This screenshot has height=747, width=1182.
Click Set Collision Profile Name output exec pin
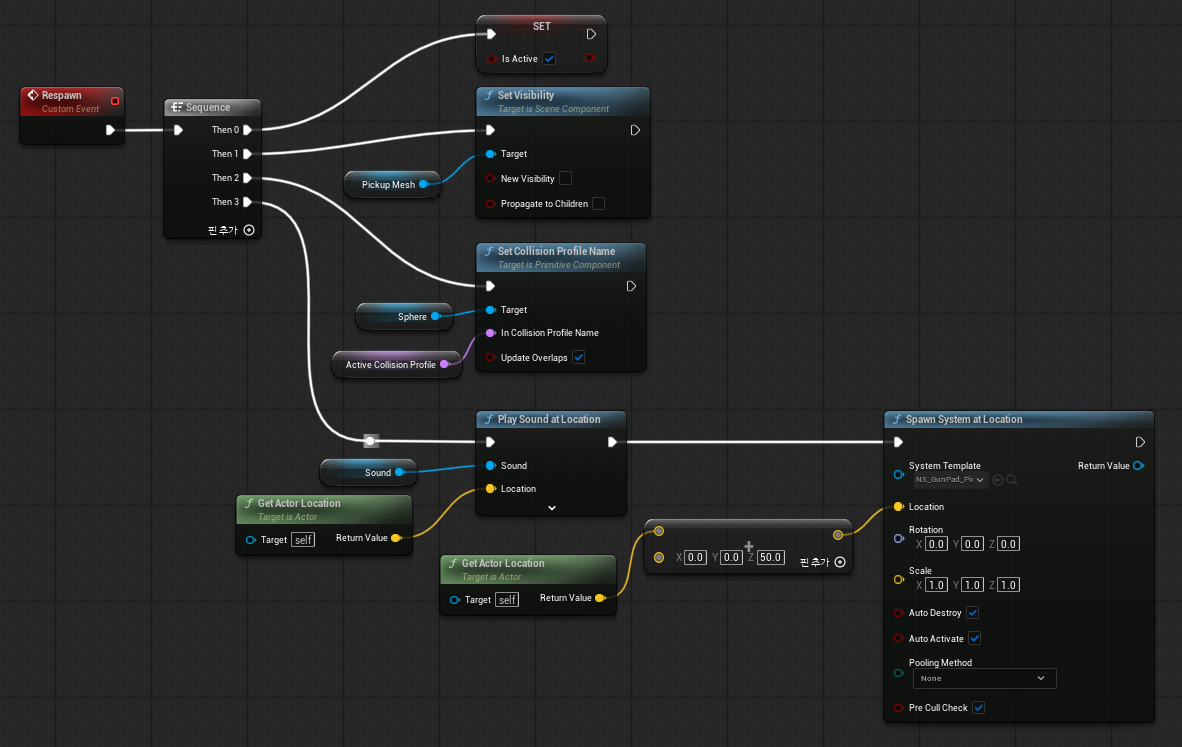click(631, 286)
